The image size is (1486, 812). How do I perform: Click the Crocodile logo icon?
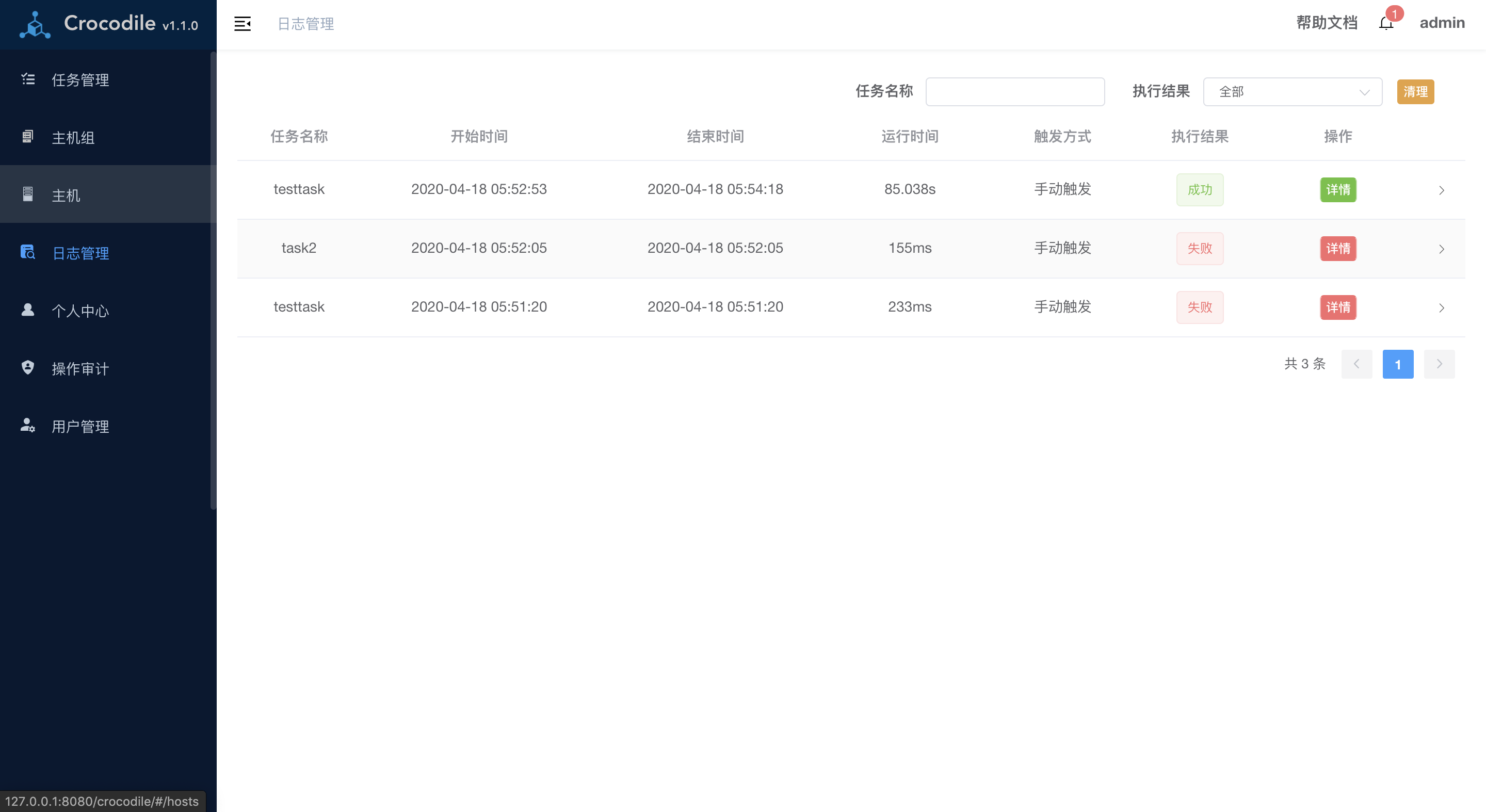[x=35, y=25]
